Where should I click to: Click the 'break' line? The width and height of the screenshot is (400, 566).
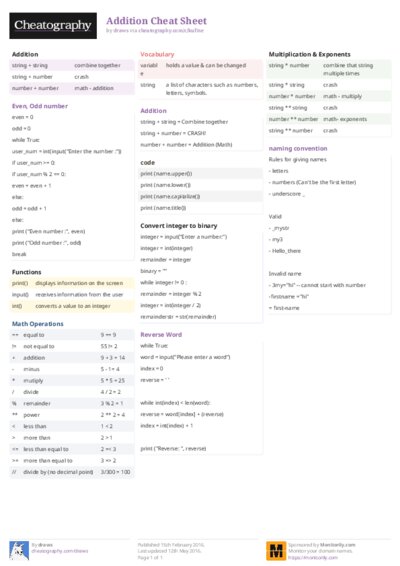coord(19,254)
